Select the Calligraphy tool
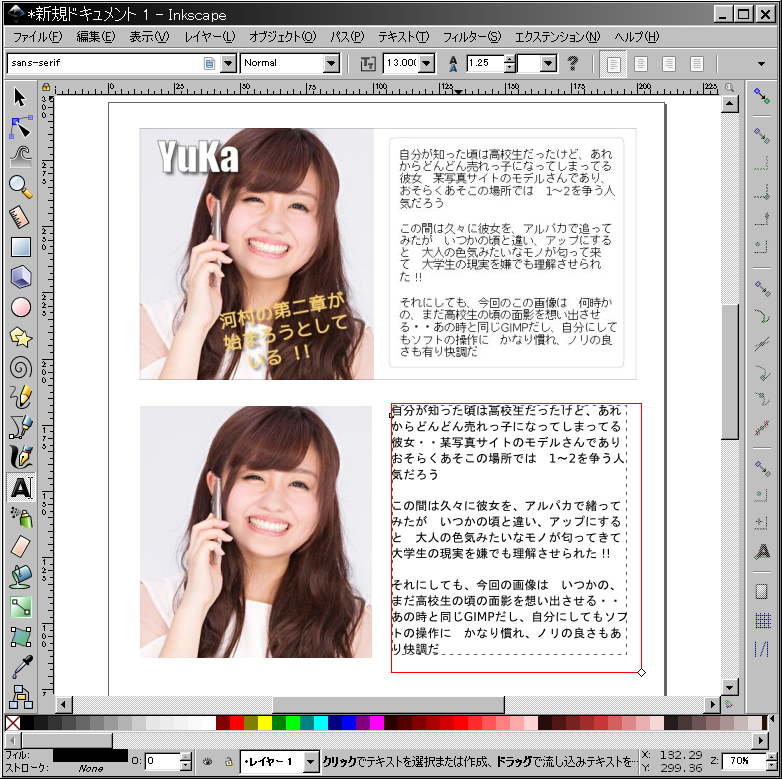The image size is (782, 779). click(x=20, y=457)
